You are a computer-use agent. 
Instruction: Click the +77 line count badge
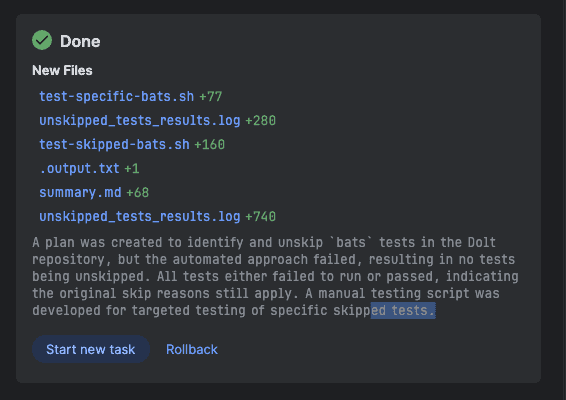210,96
